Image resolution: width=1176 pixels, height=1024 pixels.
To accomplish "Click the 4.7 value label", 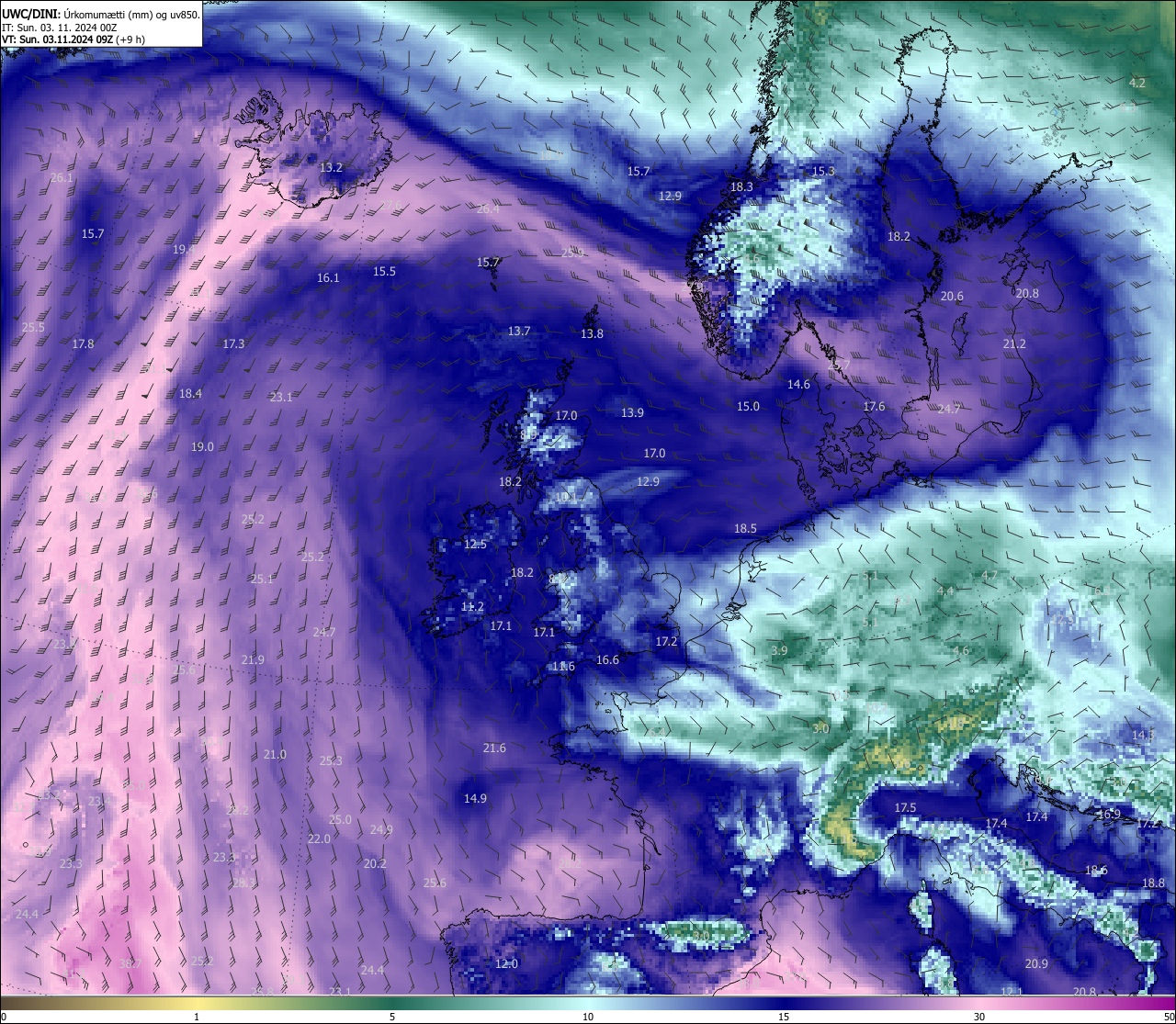I will pos(989,575).
